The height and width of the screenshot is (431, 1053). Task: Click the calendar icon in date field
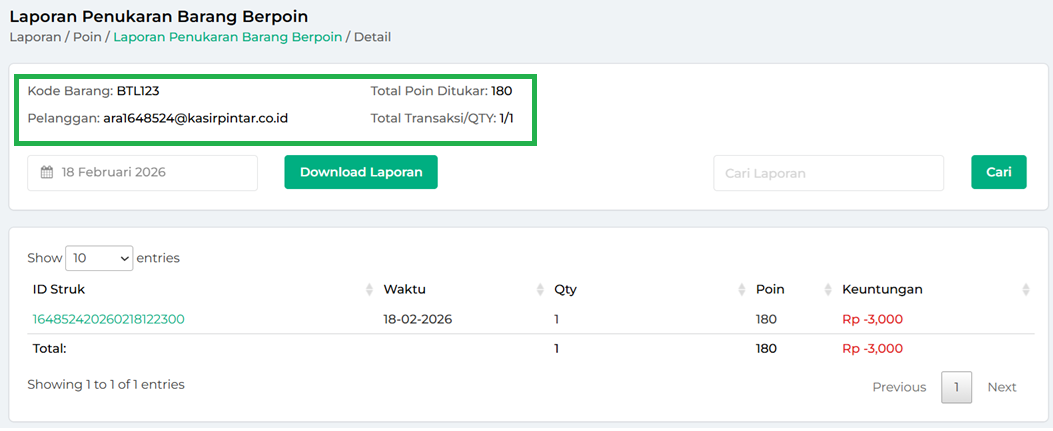[x=46, y=172]
